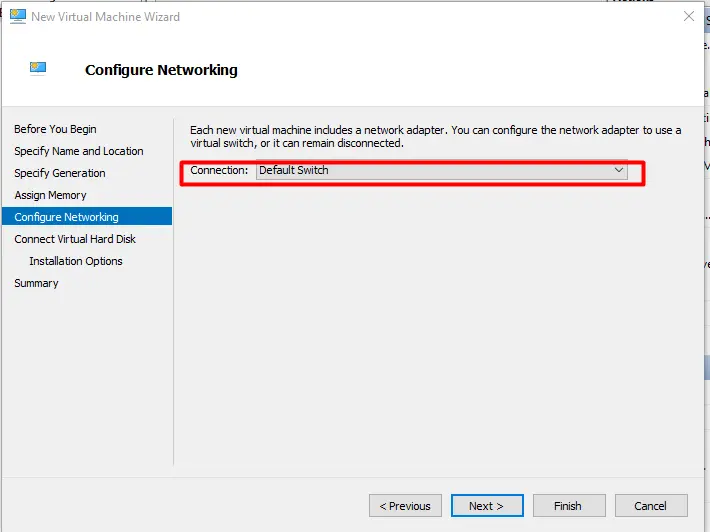Close the wizard with the X button
710x532 pixels.
689,16
